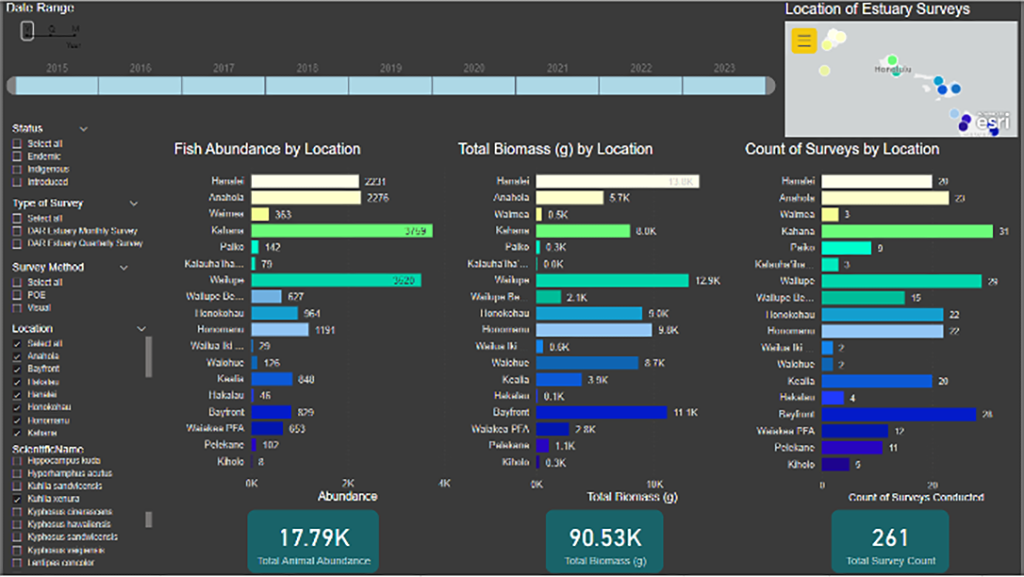Expand the Type of Survey dropdown chevron
Viewport: 1024px width, 577px height.
click(134, 204)
